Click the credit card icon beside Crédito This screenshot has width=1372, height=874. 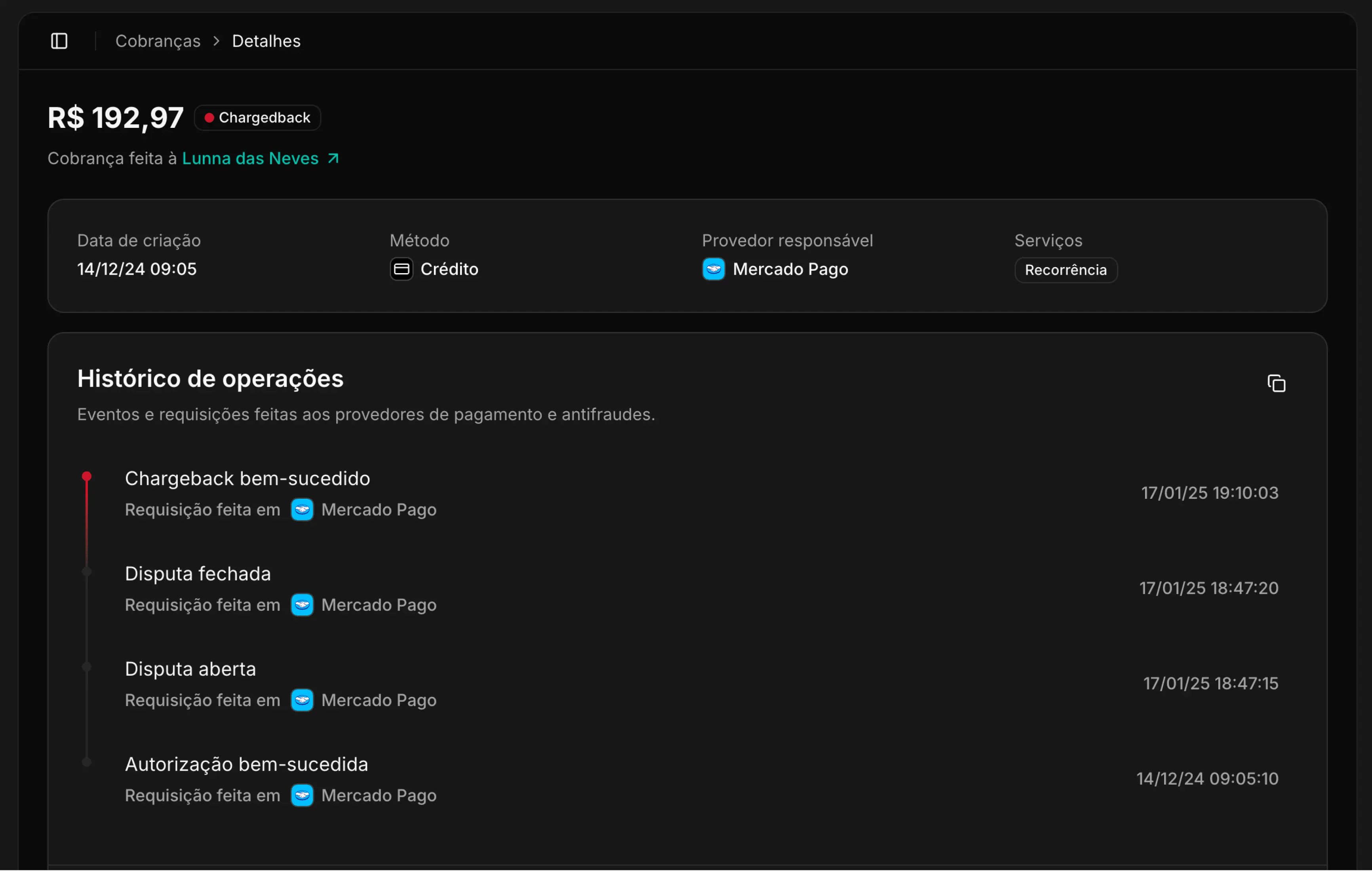click(x=402, y=269)
